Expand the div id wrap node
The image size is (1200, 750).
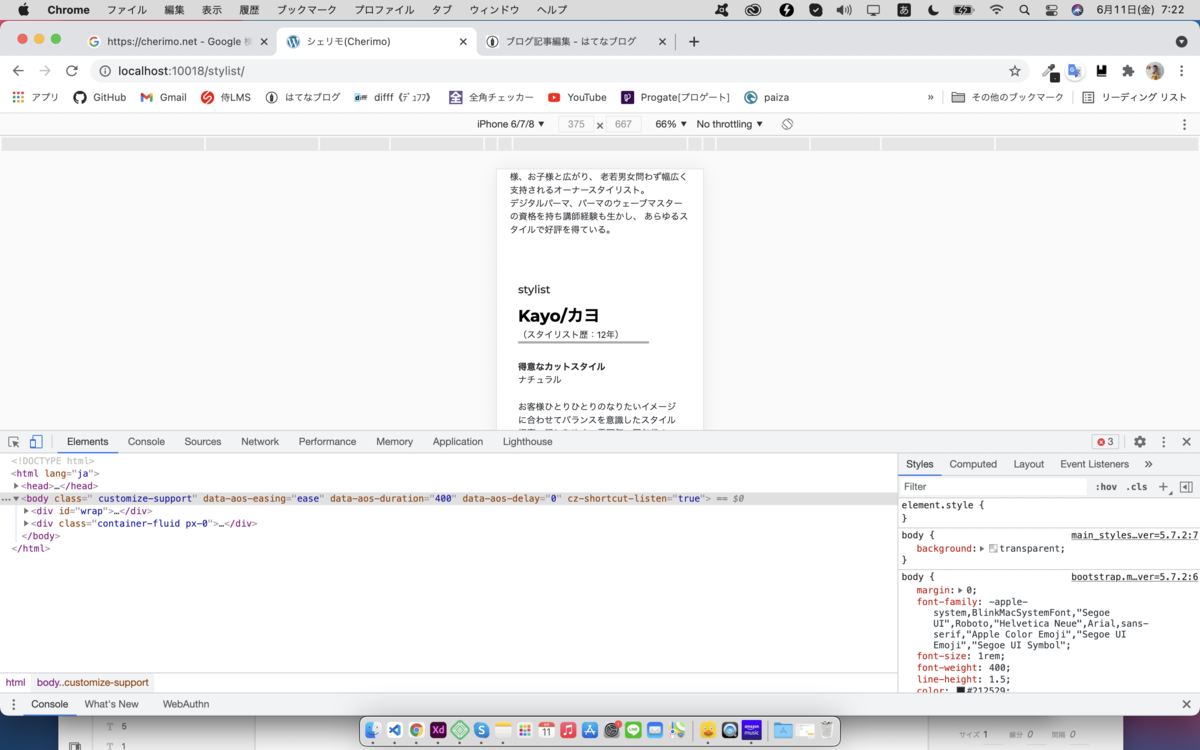point(26,511)
